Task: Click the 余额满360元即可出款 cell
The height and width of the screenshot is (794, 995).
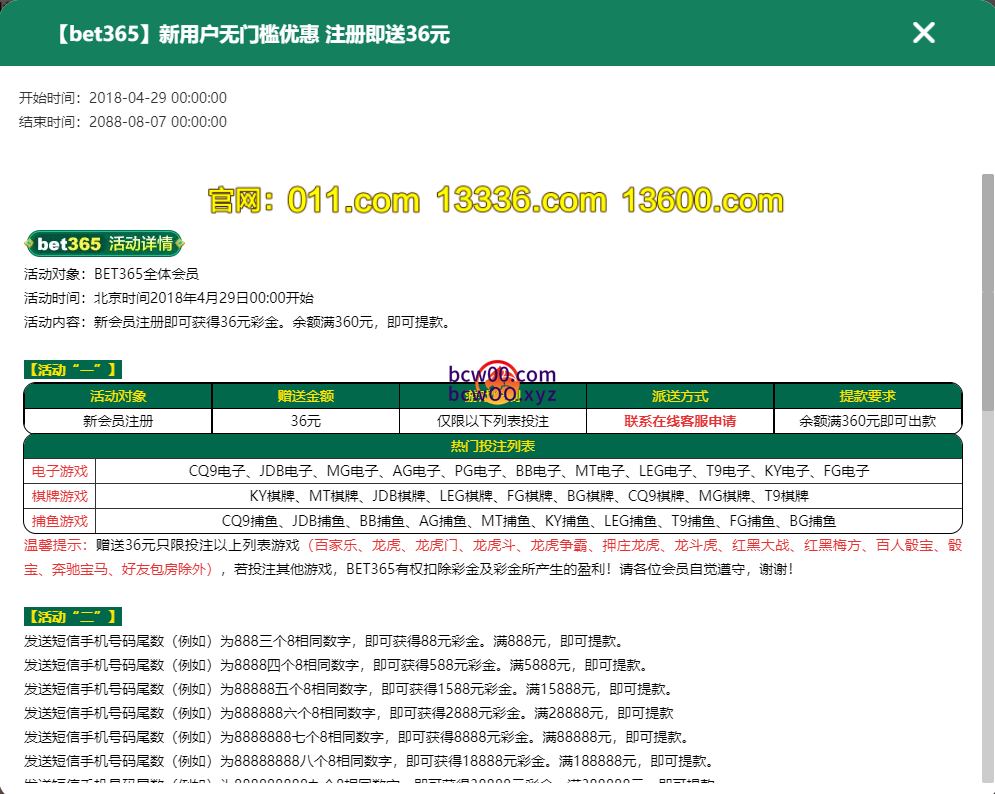Action: pos(867,421)
